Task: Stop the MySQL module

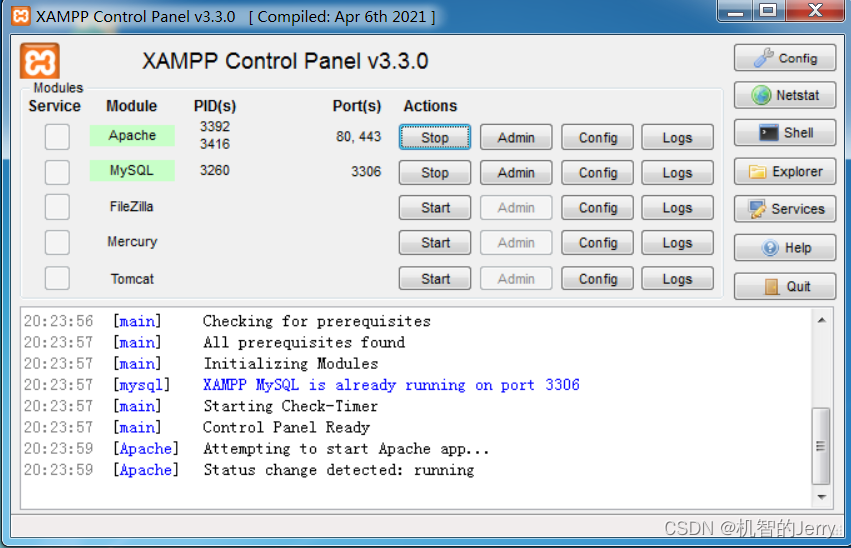Action: coord(435,173)
